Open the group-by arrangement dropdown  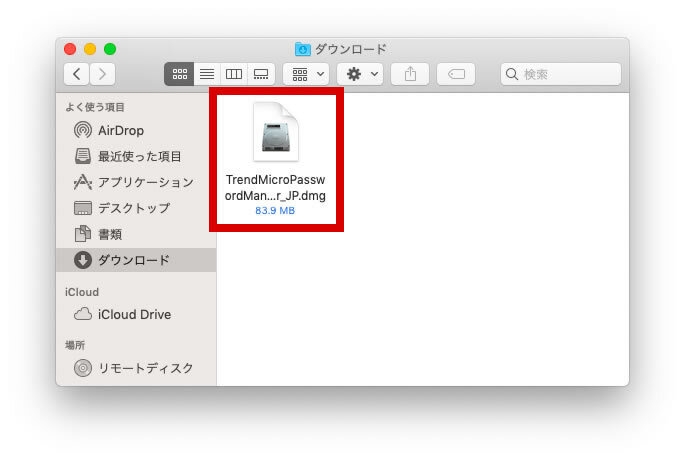pos(306,74)
